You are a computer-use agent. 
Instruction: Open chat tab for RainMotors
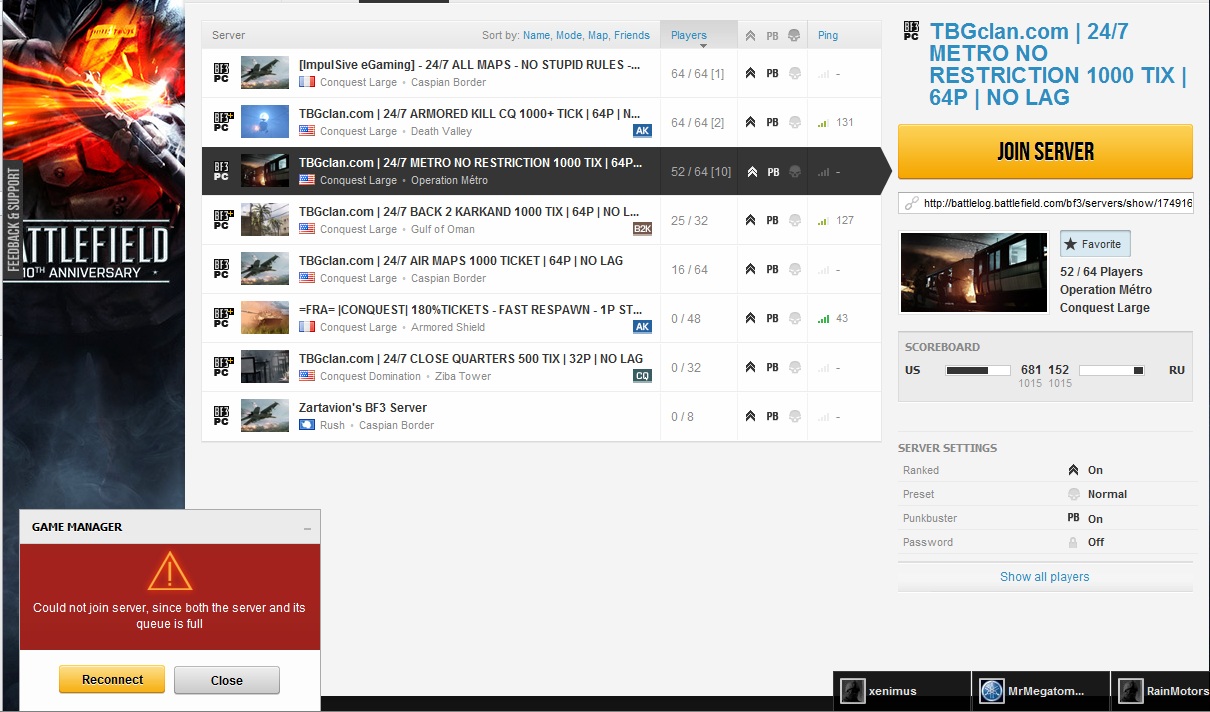click(1161, 691)
